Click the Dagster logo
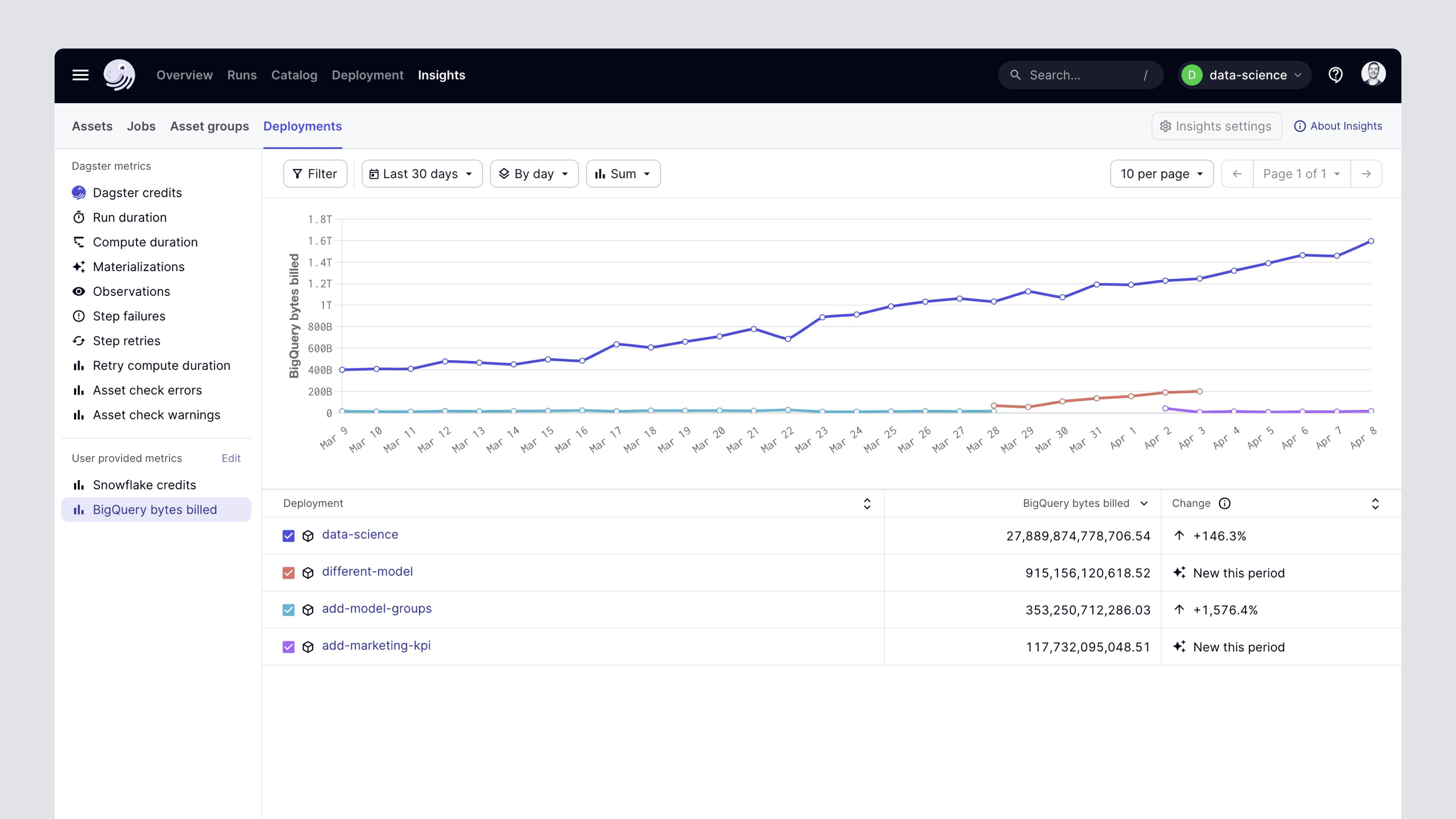1456x819 pixels. coord(119,75)
